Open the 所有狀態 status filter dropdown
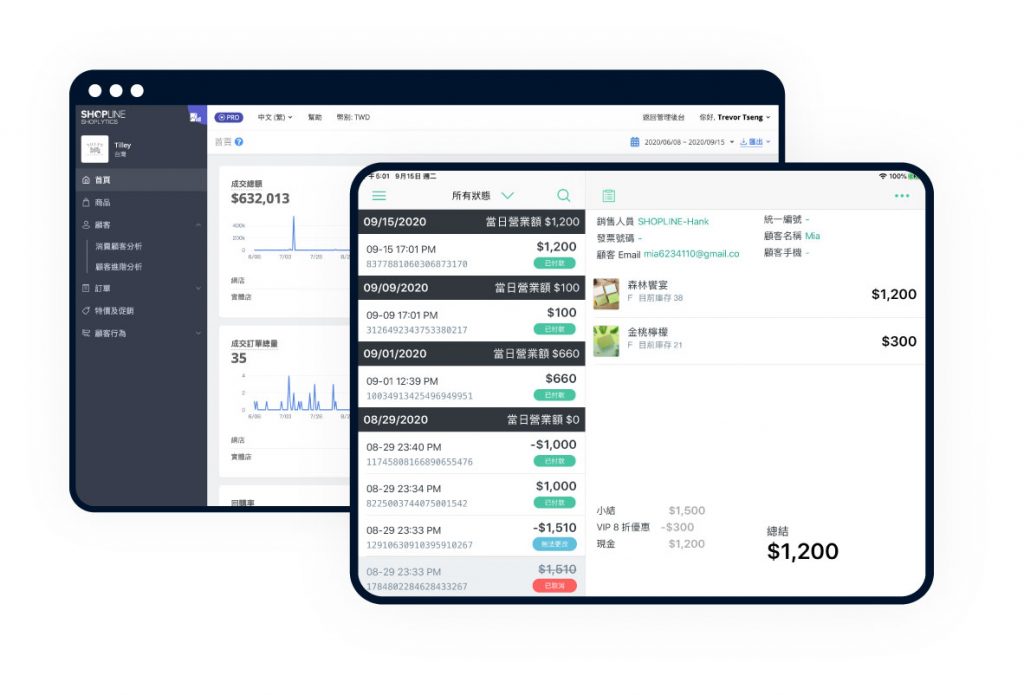The image size is (1024, 695). click(483, 195)
